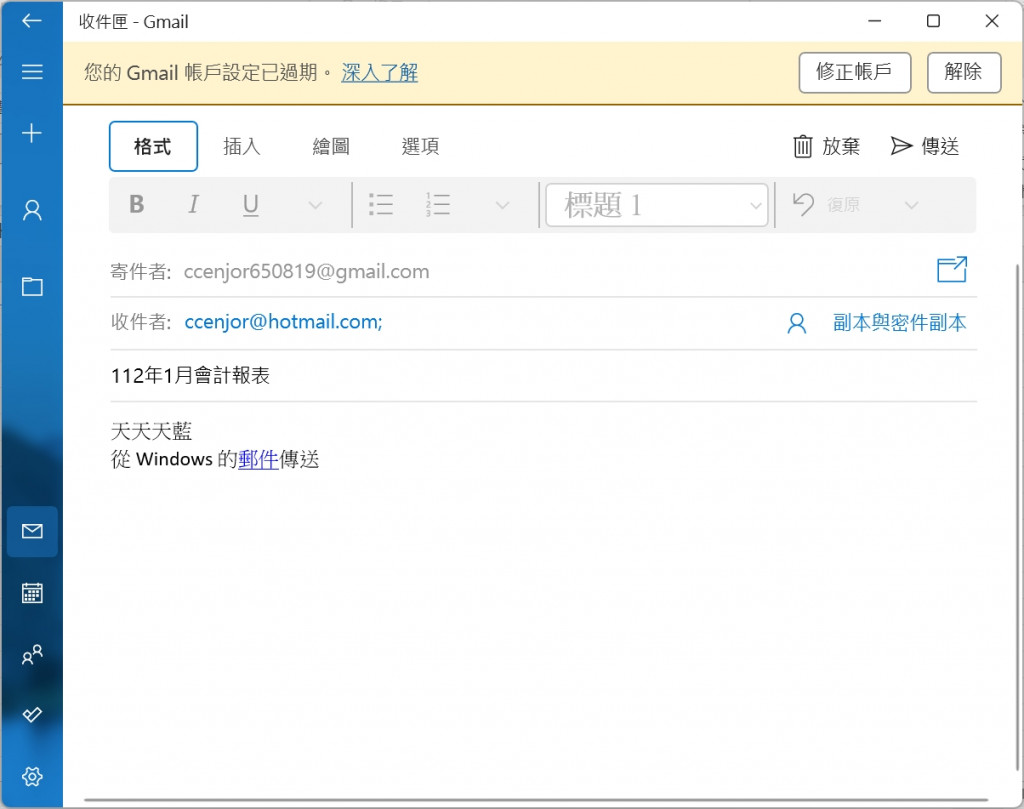Maximize the mail window
The width and height of the screenshot is (1024, 809).
[x=933, y=21]
